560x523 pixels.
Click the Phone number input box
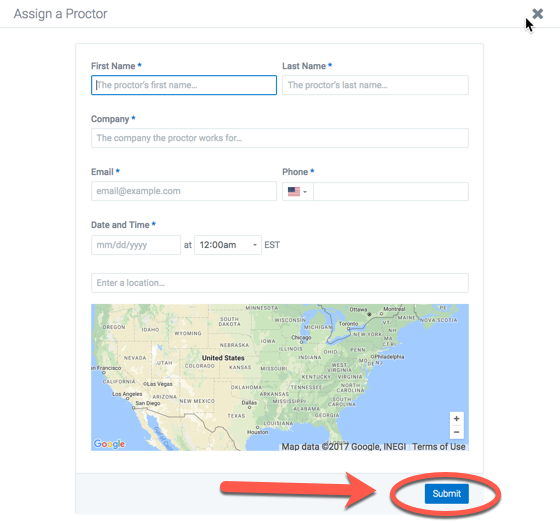(391, 191)
